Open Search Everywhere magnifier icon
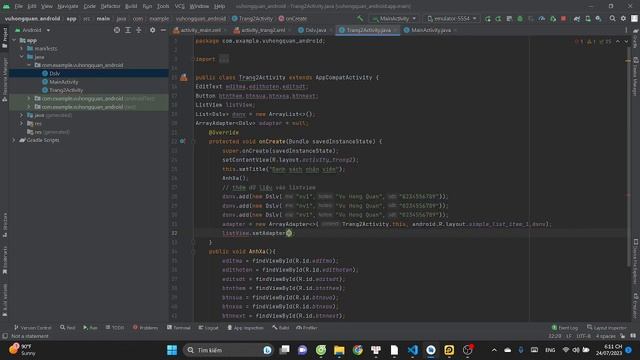The width and height of the screenshot is (640, 360). click(612, 18)
